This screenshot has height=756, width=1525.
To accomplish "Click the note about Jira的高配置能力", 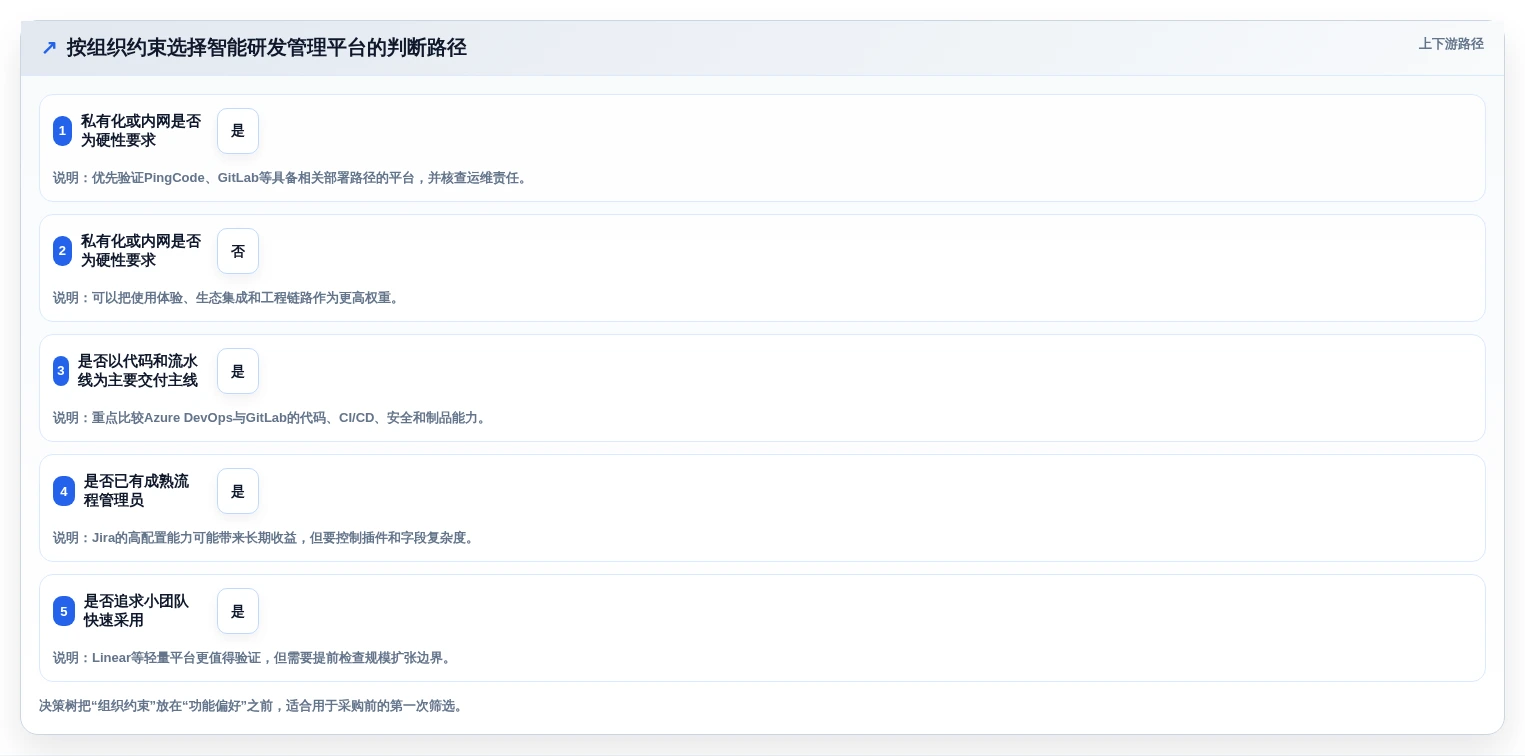I will click(x=265, y=538).
